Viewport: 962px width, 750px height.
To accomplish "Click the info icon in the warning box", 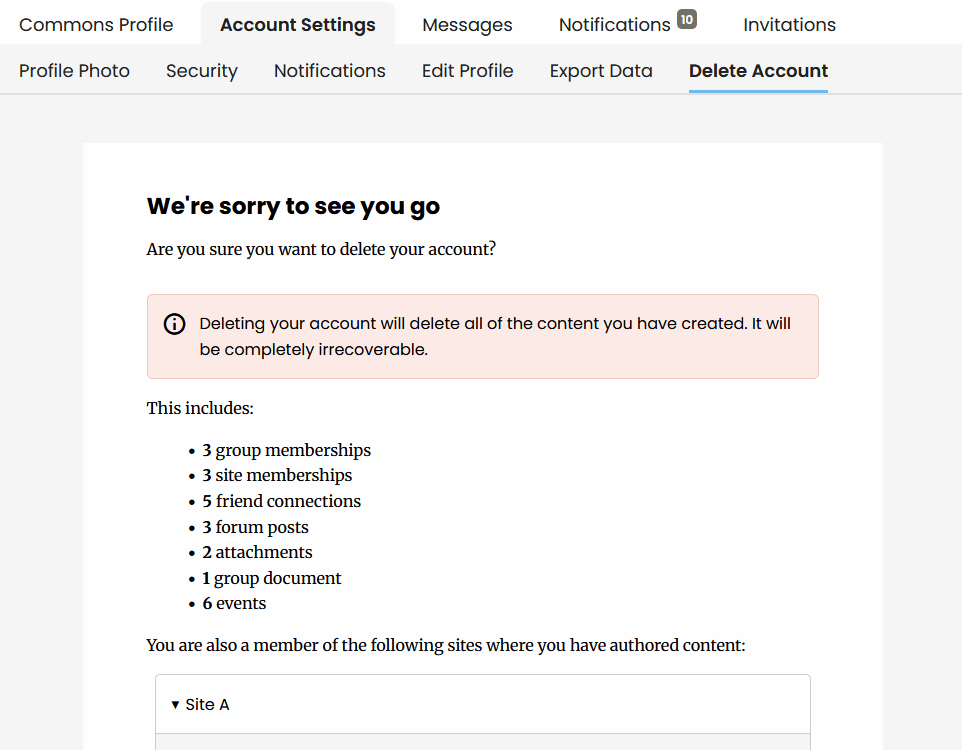I will click(x=175, y=324).
